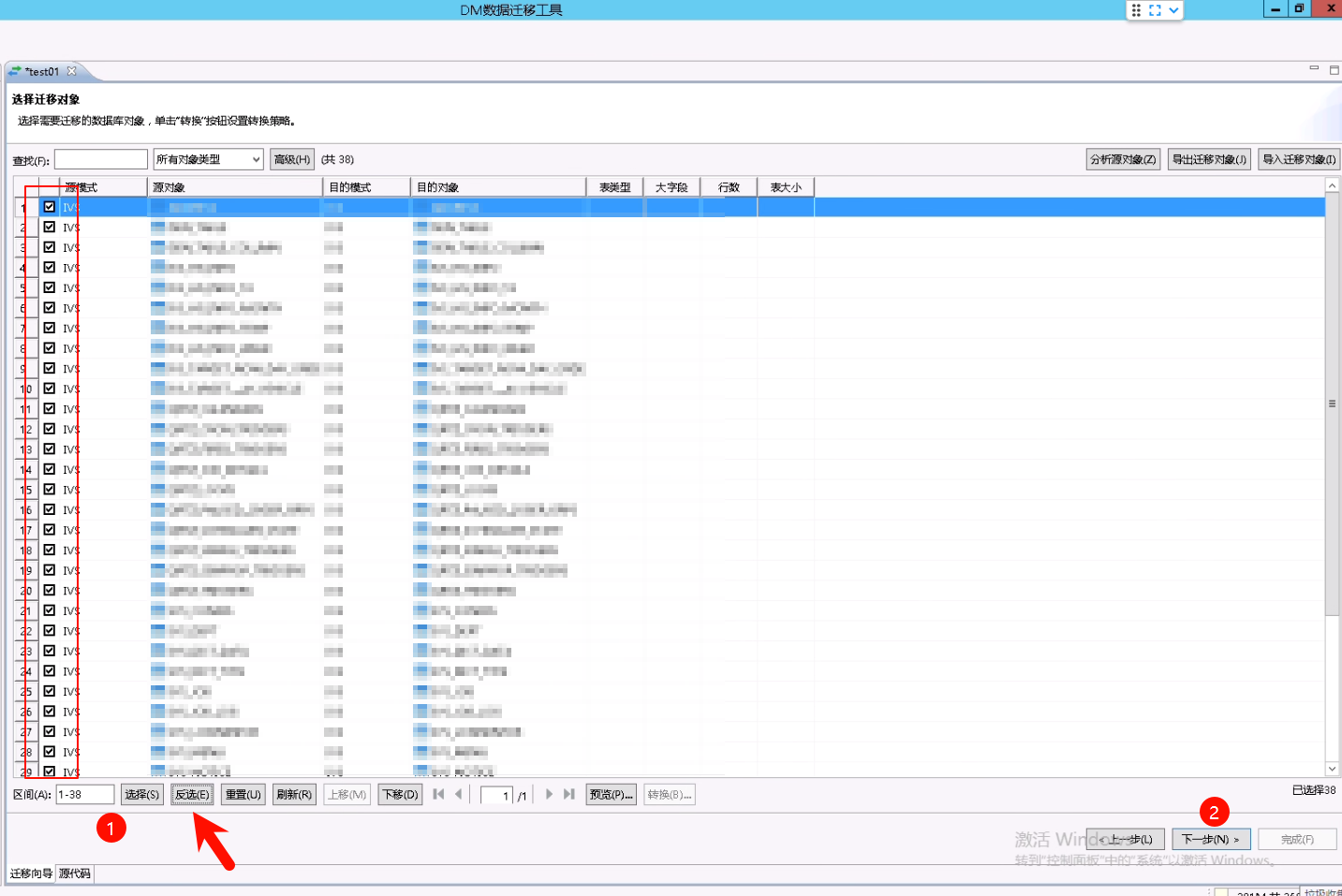Click the 反选(E) invert selection button

[x=192, y=795]
